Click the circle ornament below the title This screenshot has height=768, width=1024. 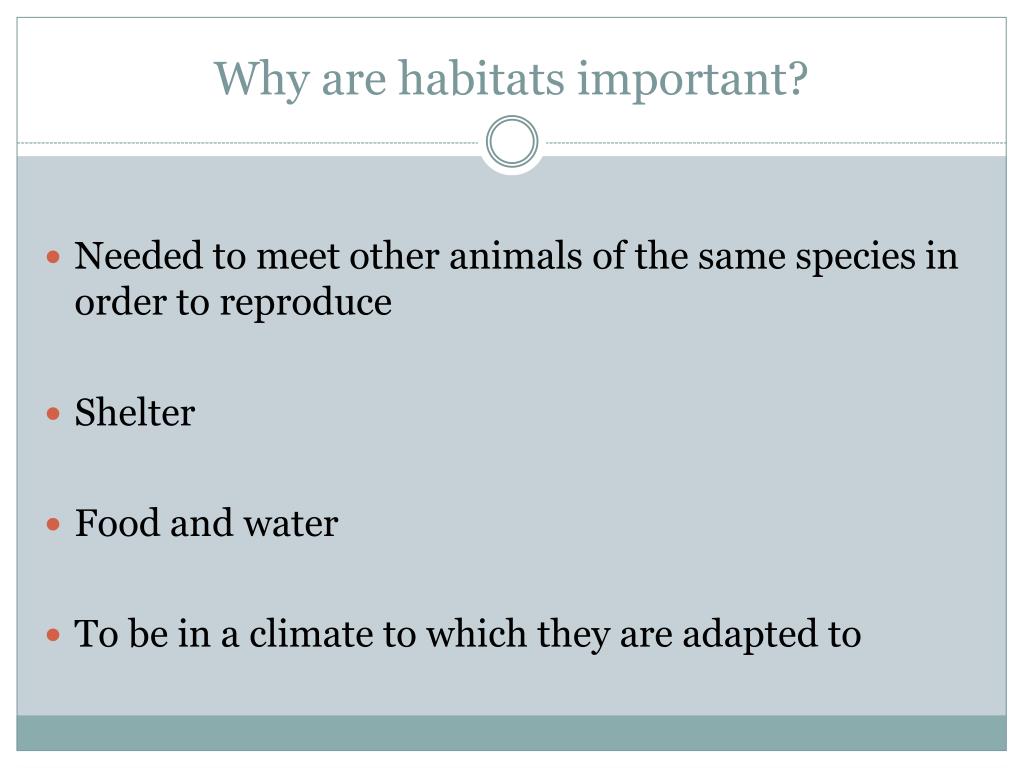tap(512, 142)
